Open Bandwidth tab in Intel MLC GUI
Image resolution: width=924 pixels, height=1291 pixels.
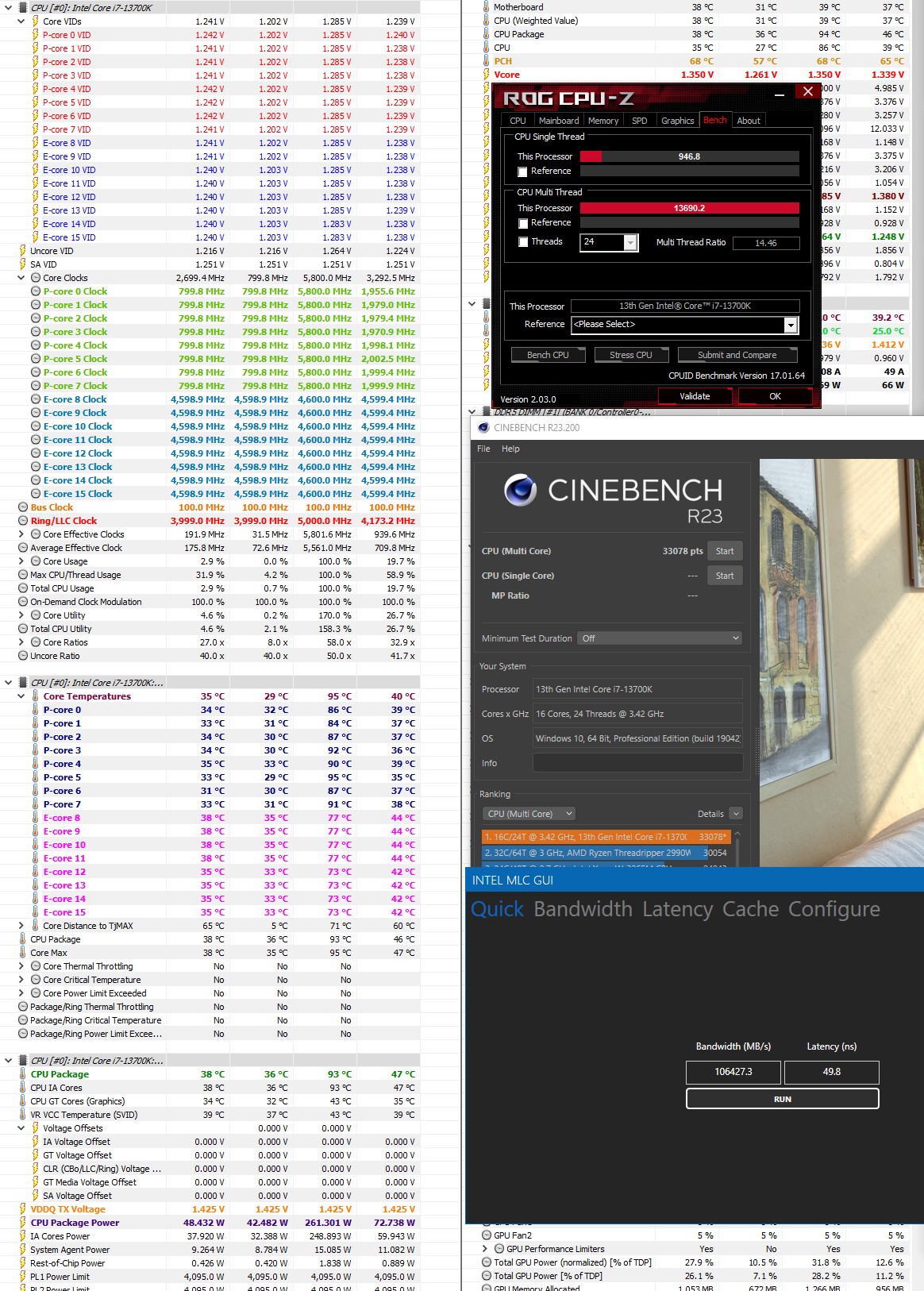(583, 909)
